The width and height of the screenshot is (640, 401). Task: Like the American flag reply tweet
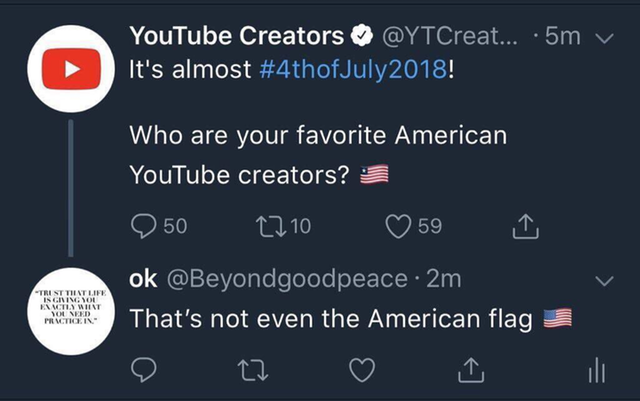point(362,370)
